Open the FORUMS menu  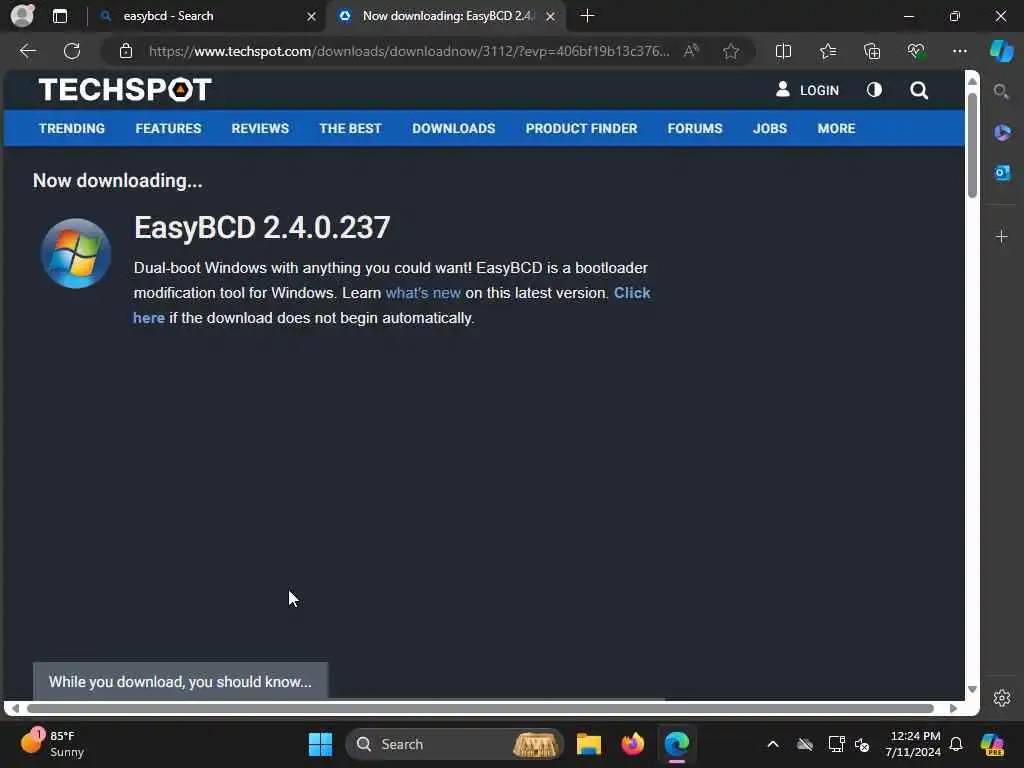coord(695,129)
